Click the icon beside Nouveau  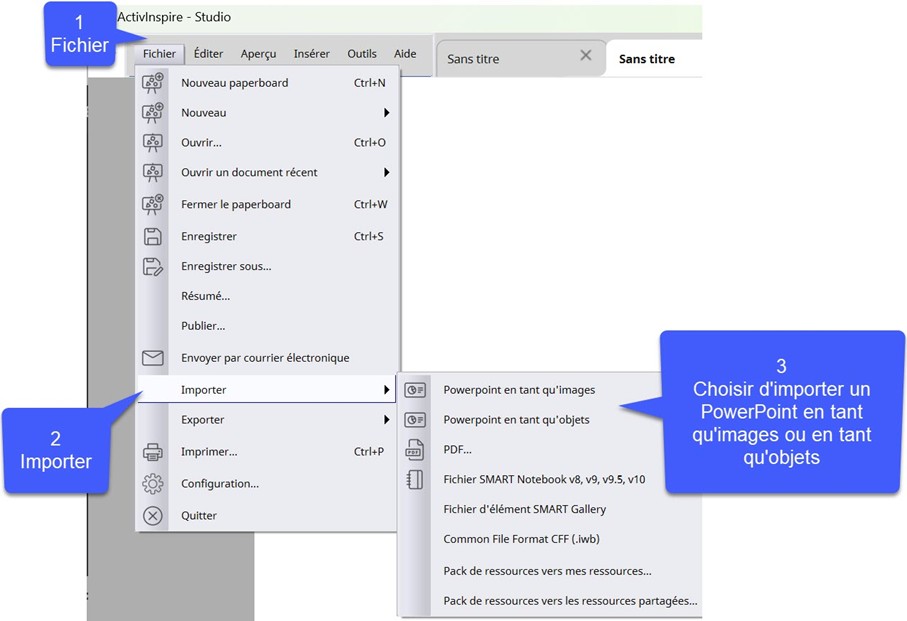[153, 113]
